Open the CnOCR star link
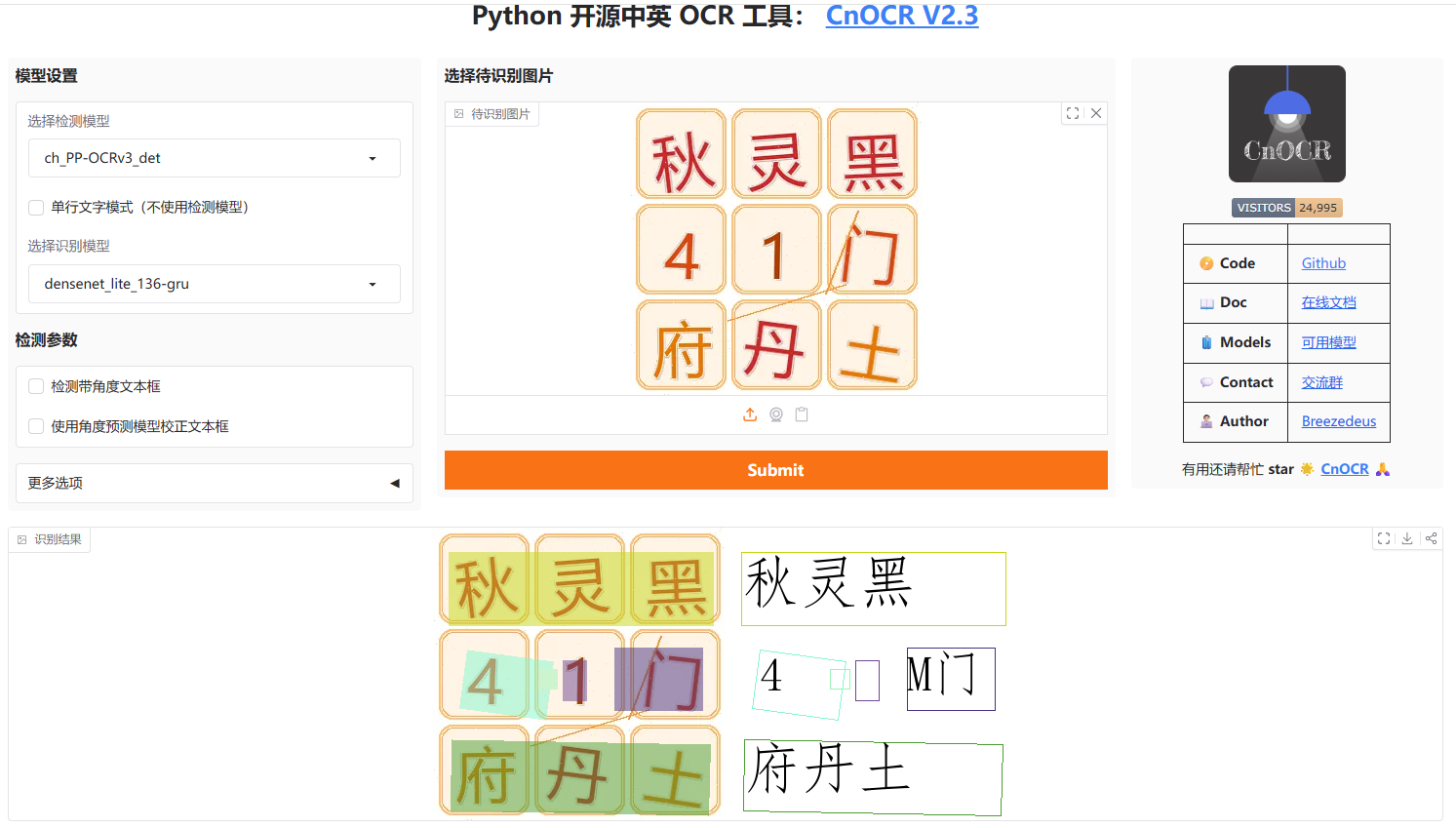The width and height of the screenshot is (1456, 828). pyautogui.click(x=1345, y=469)
